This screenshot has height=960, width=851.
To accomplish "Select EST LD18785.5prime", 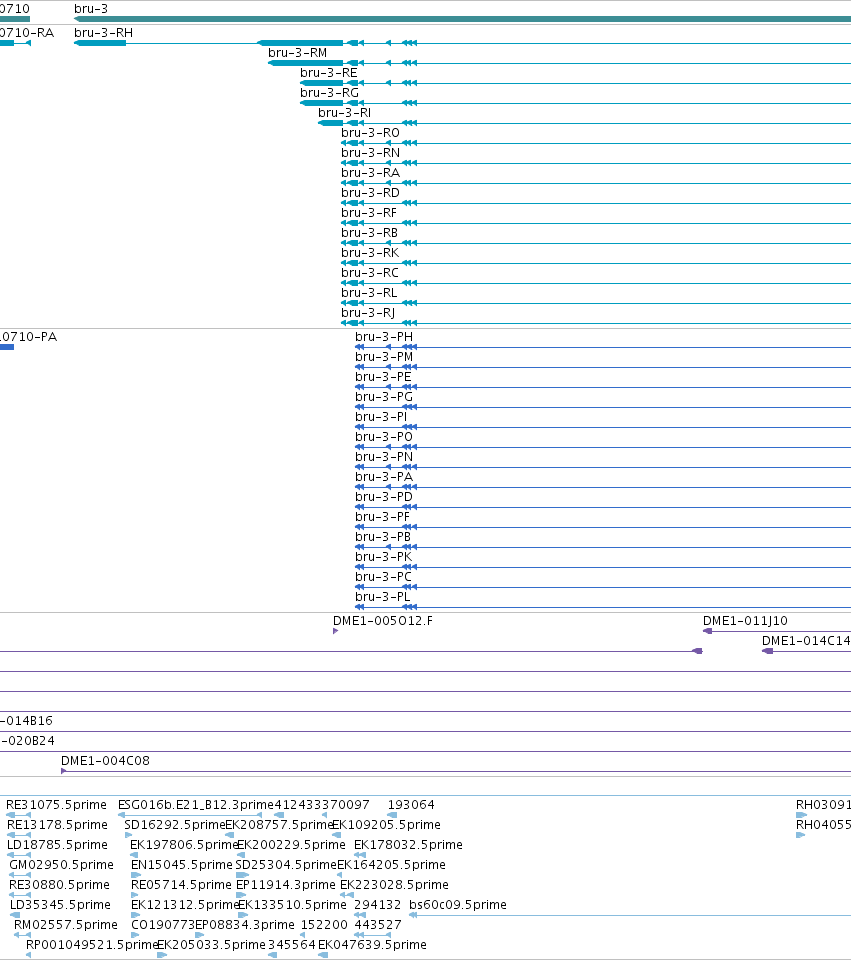I will [58, 845].
